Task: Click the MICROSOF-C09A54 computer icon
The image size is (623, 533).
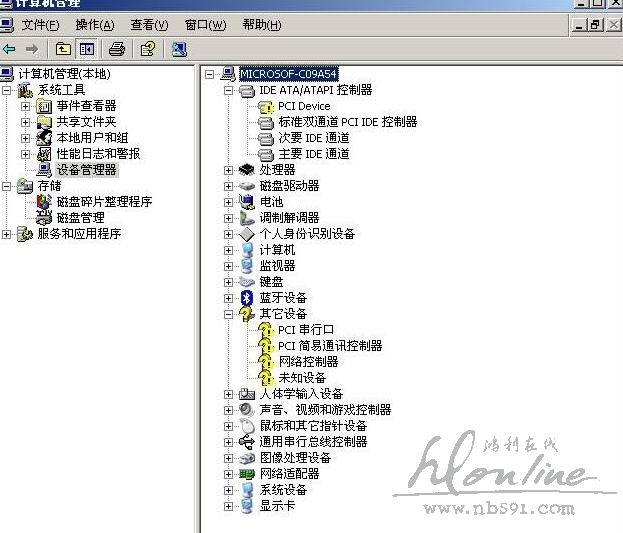Action: pos(228,74)
